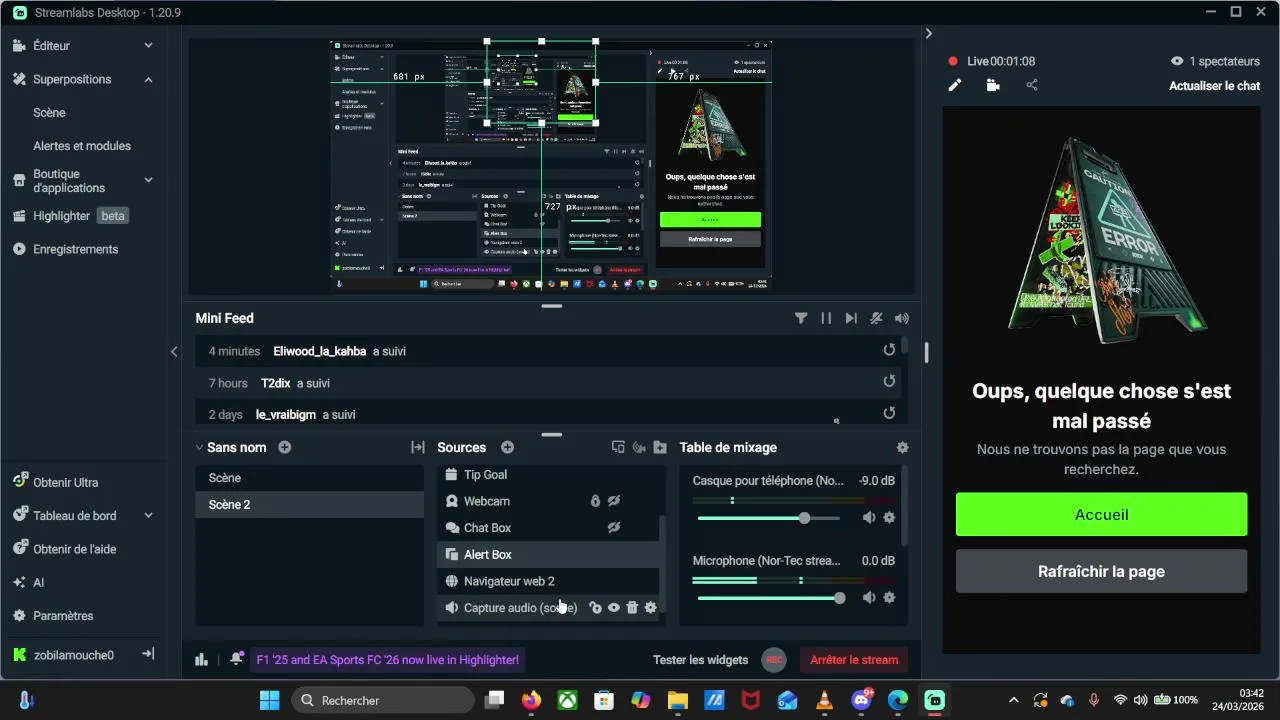Open Capture audio source properties gear

tap(651, 607)
